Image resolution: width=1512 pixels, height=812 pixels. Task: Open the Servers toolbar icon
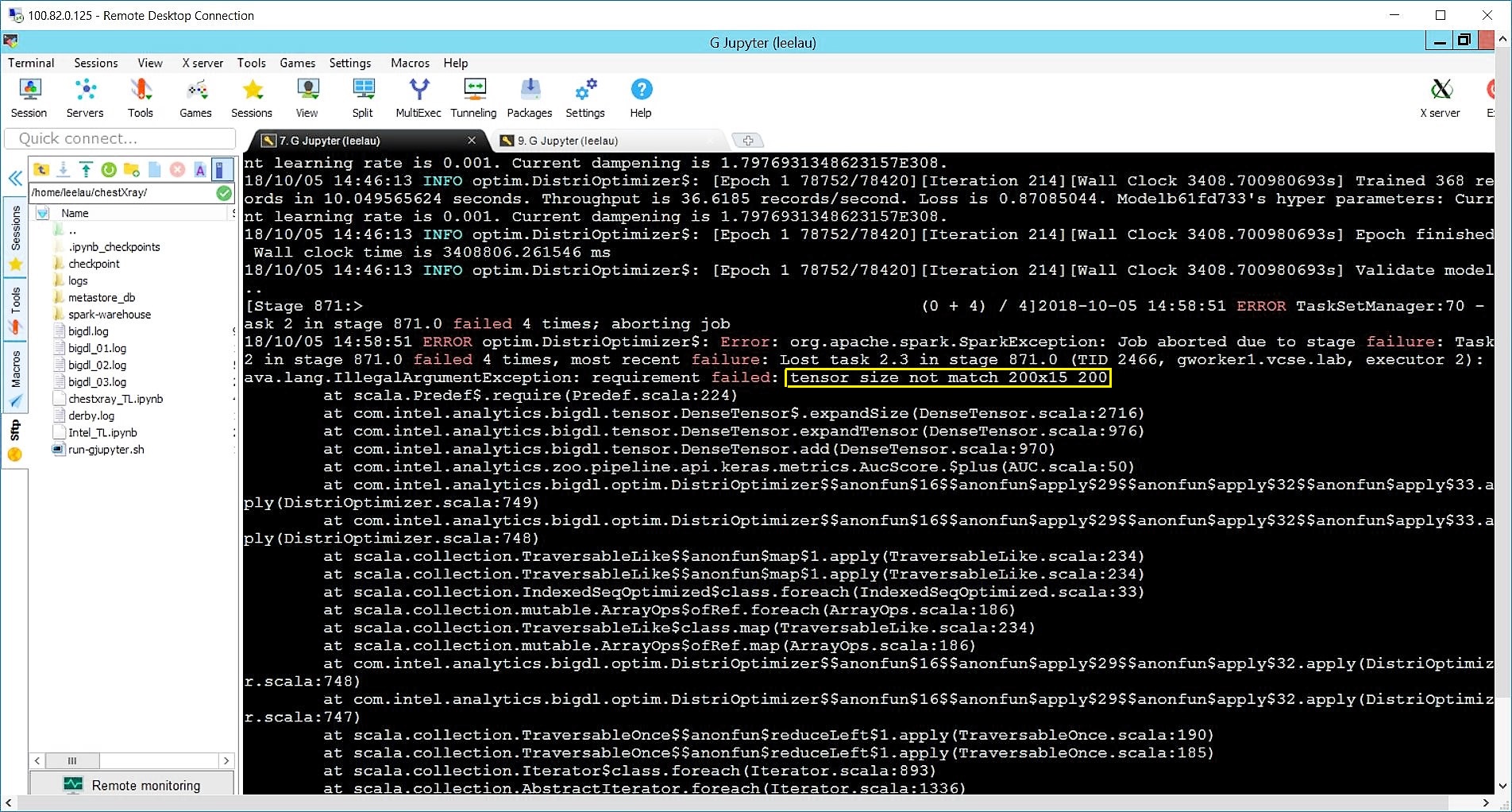click(x=85, y=99)
